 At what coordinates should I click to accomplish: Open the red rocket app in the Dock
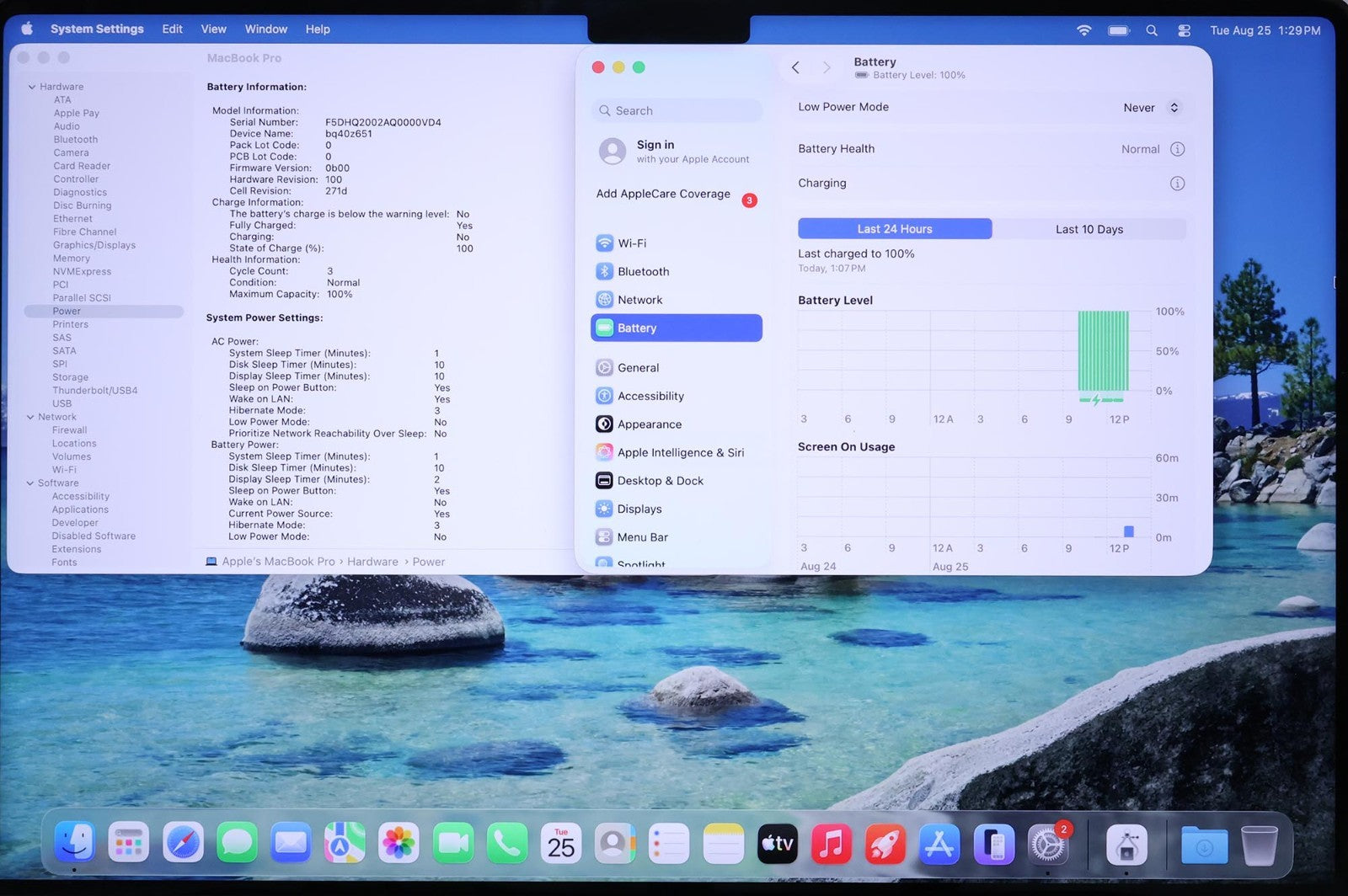(x=885, y=843)
